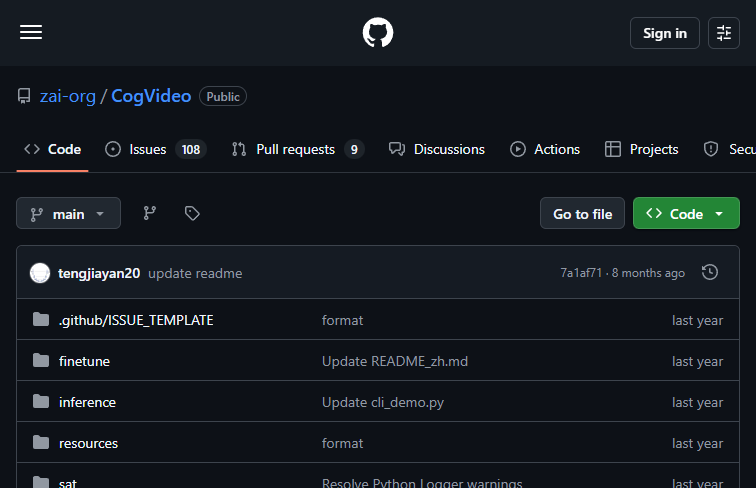Select the Code tab

tap(53, 149)
